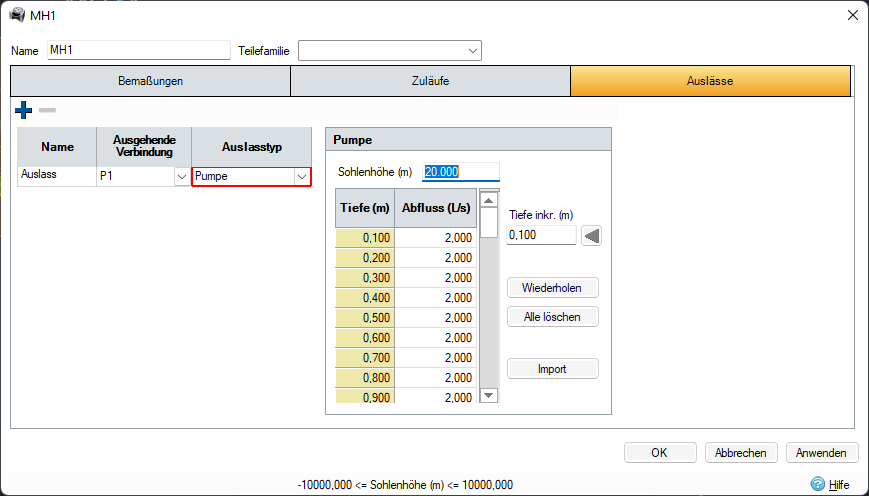The width and height of the screenshot is (869, 496).
Task: Switch to the Zuläufe tab
Action: [x=430, y=81]
